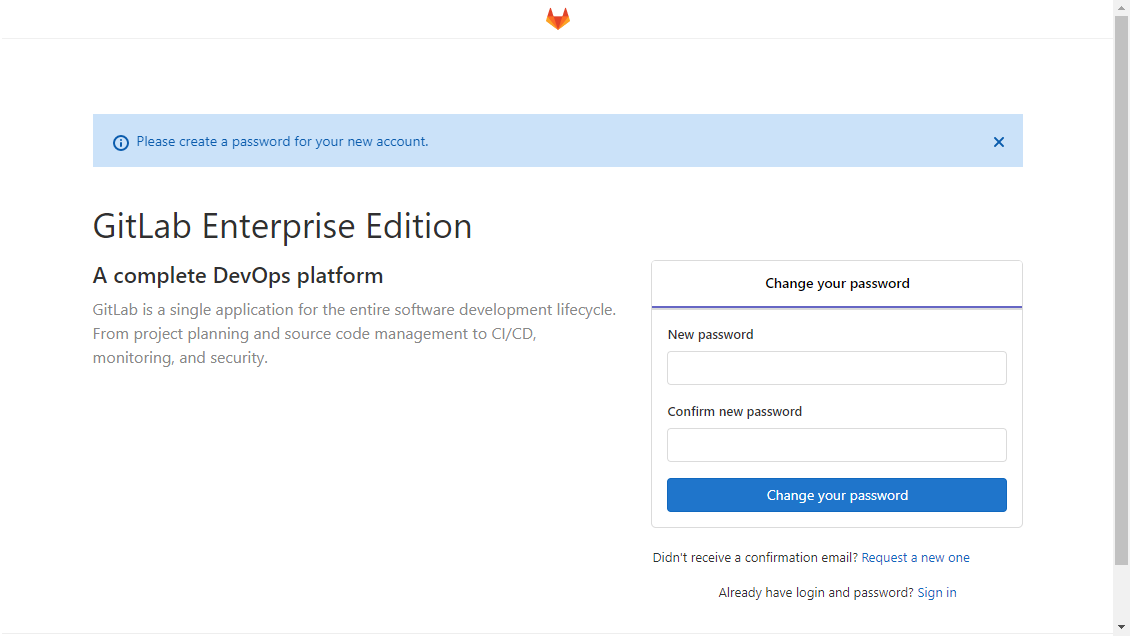The width and height of the screenshot is (1133, 642).
Task: Select the Change your password tab
Action: [x=837, y=283]
